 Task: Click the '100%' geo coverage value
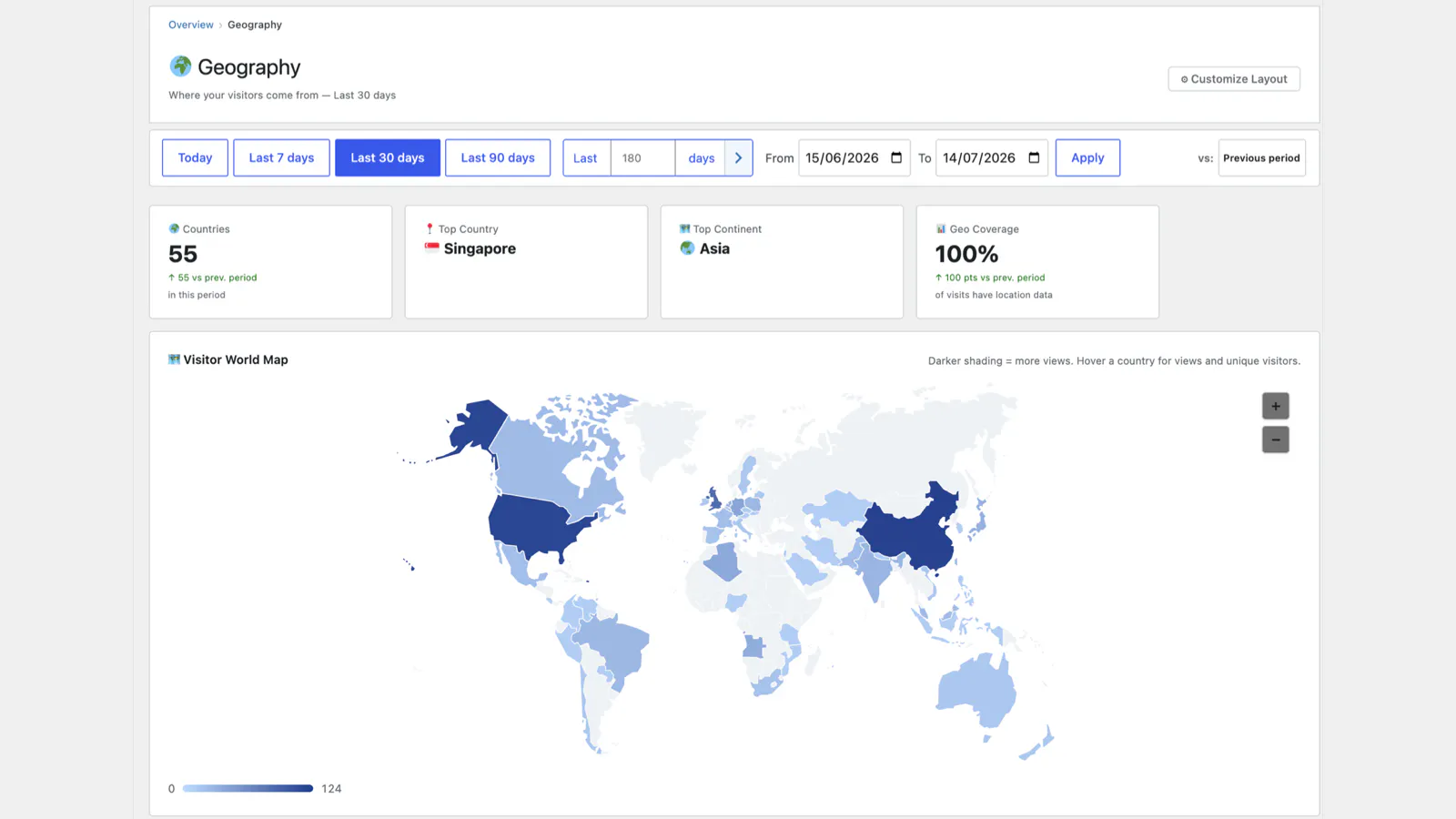point(966,254)
